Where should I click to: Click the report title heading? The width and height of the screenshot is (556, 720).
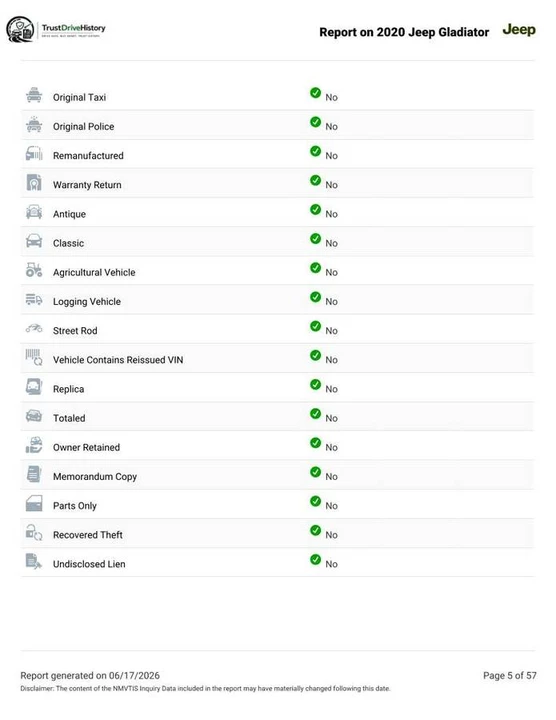[x=404, y=32]
